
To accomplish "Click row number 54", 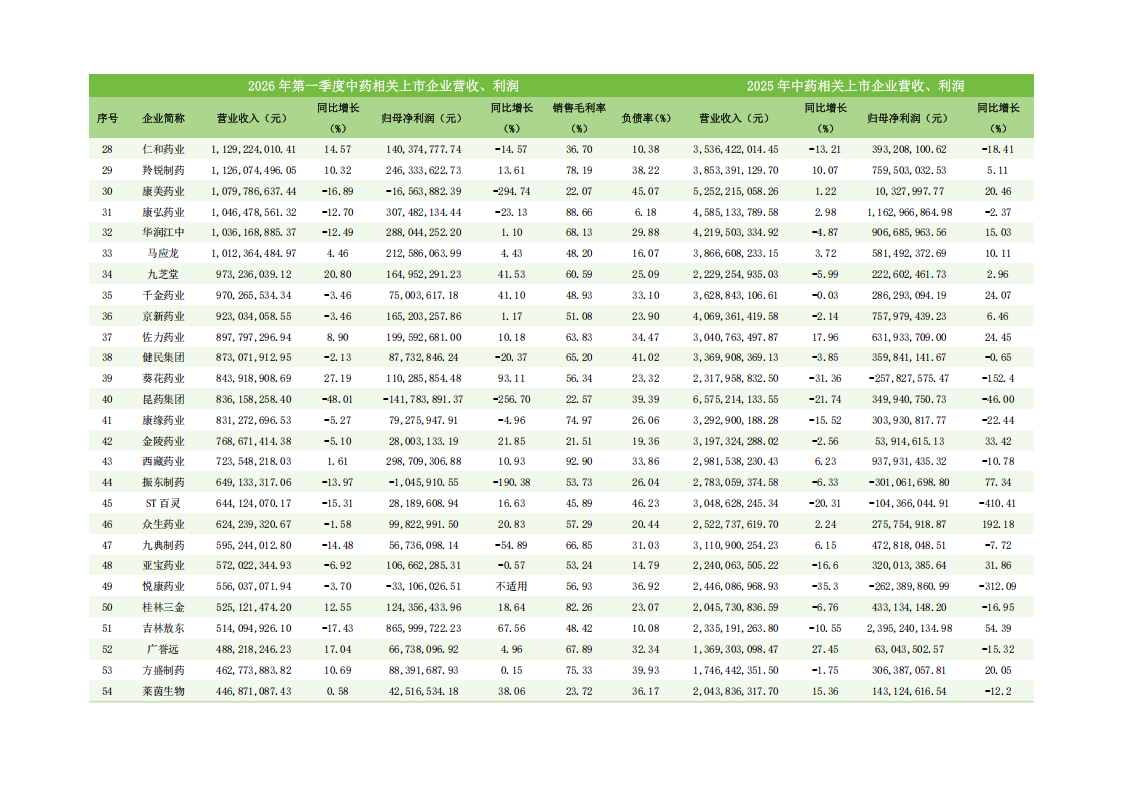I will coord(107,692).
